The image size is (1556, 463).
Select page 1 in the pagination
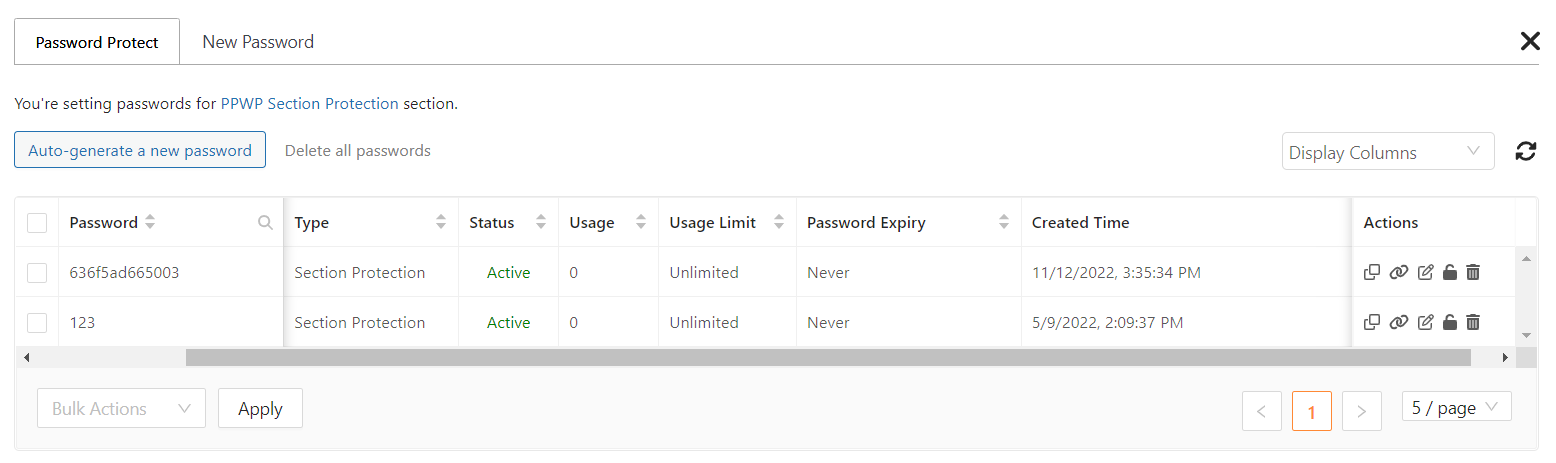[1312, 411]
